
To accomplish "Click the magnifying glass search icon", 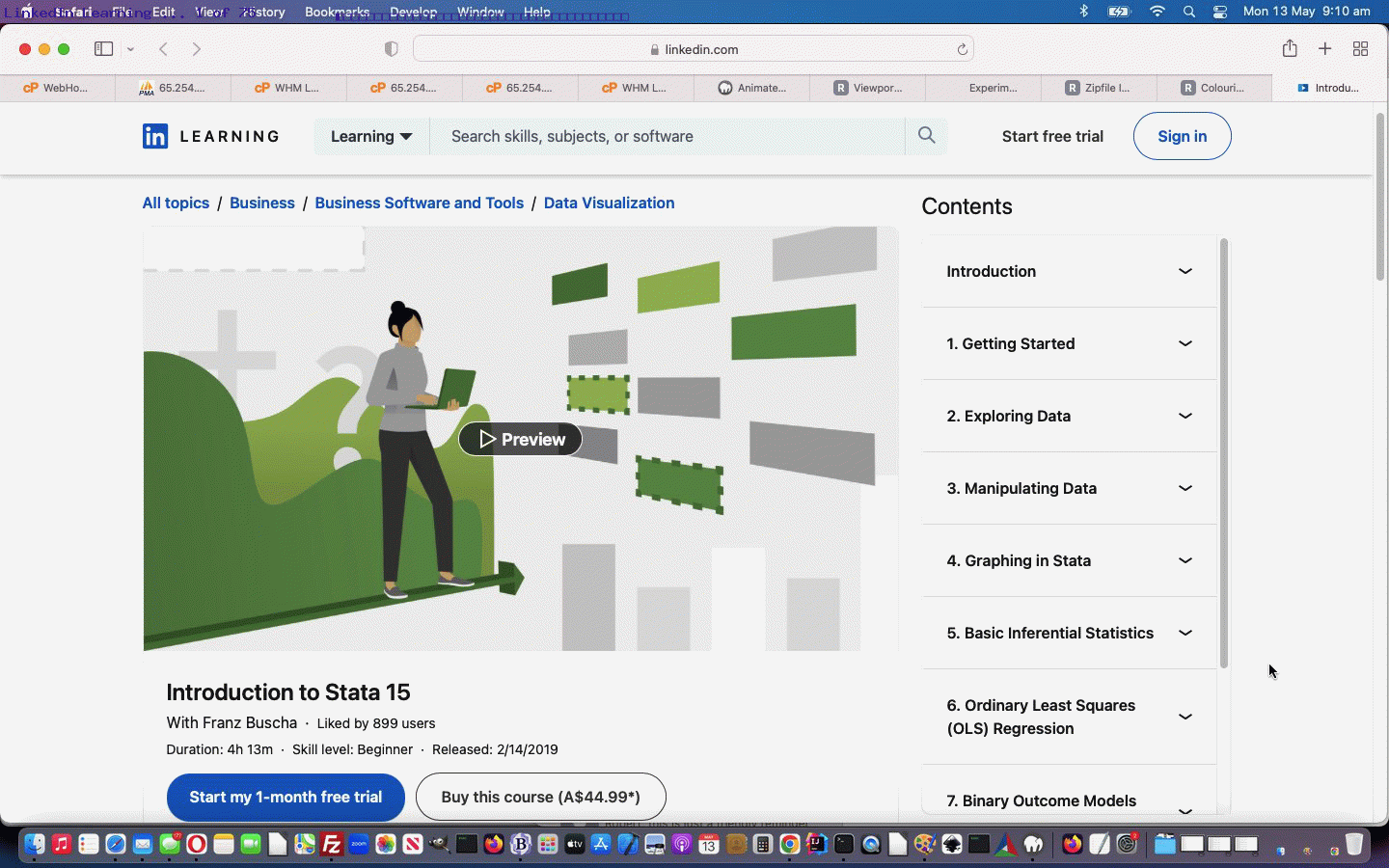I will click(x=926, y=136).
